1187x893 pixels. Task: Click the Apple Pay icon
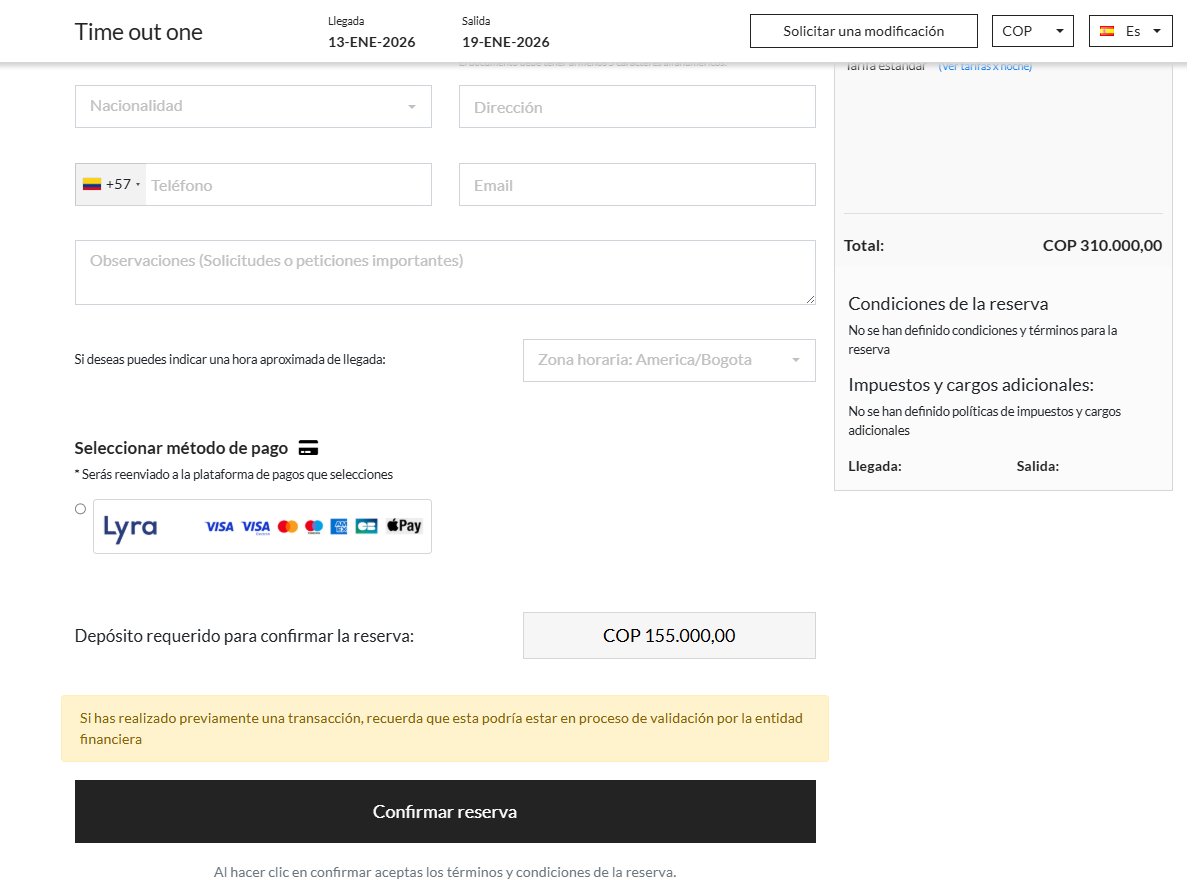point(404,526)
